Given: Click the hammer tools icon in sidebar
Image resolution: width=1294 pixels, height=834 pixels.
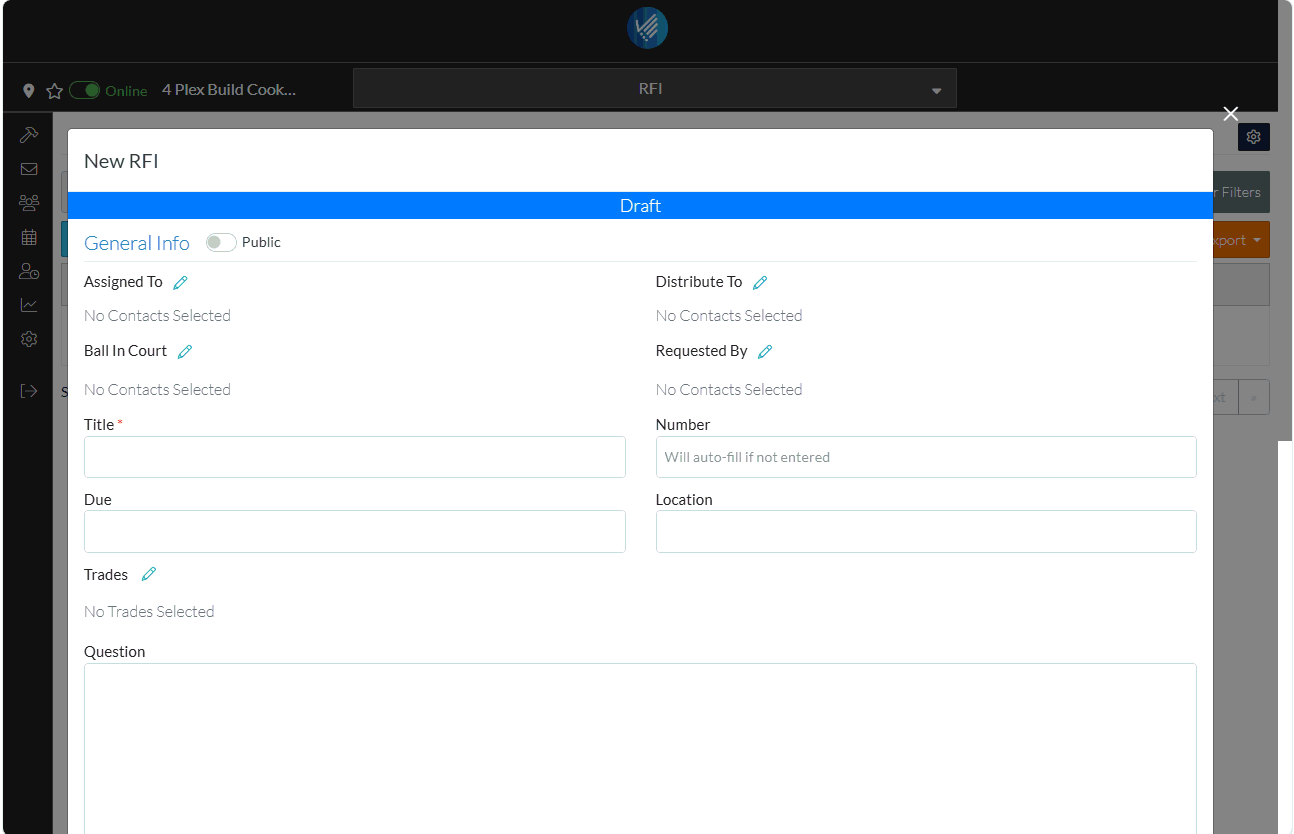Looking at the screenshot, I should [29, 135].
